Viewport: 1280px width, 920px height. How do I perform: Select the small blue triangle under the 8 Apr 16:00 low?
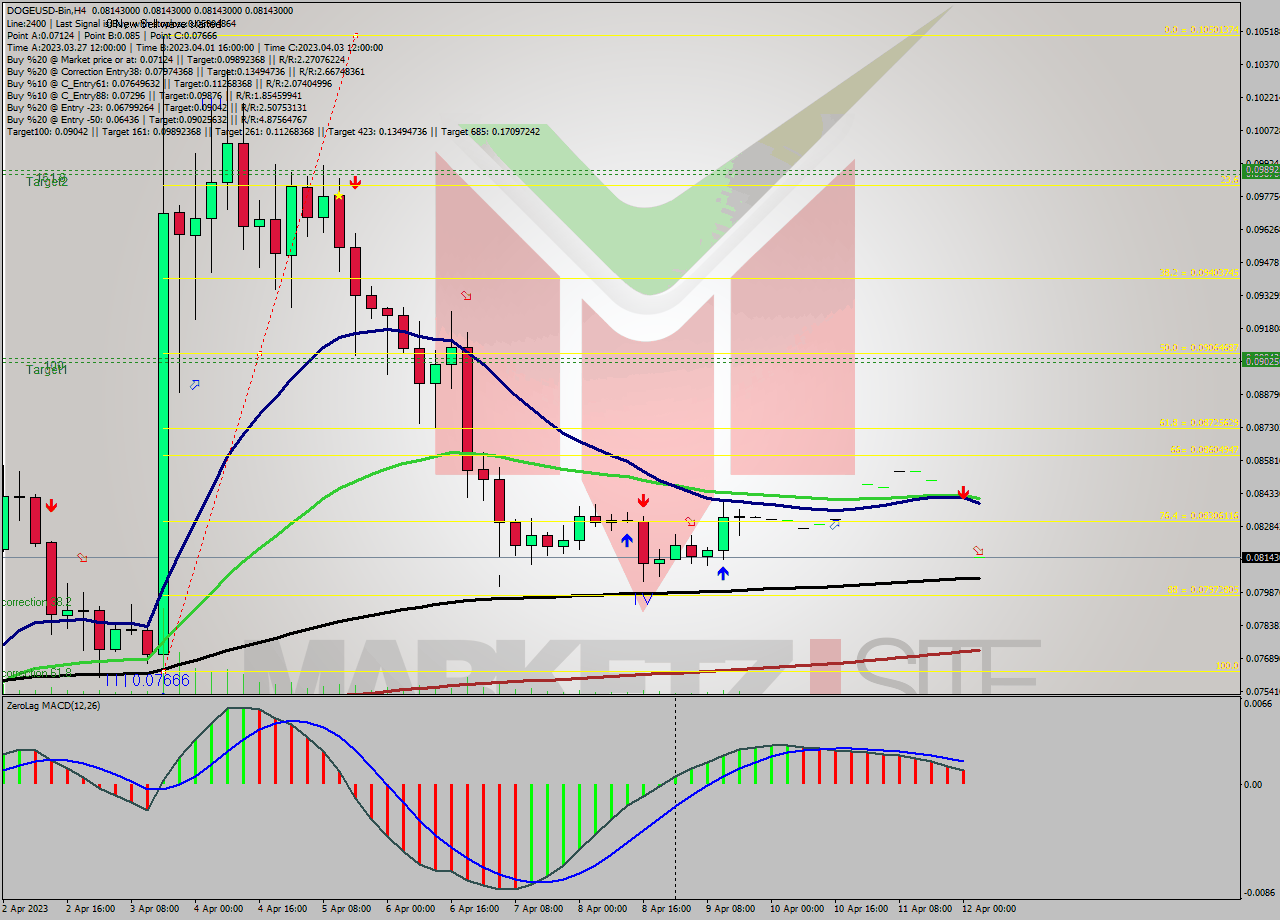click(647, 600)
